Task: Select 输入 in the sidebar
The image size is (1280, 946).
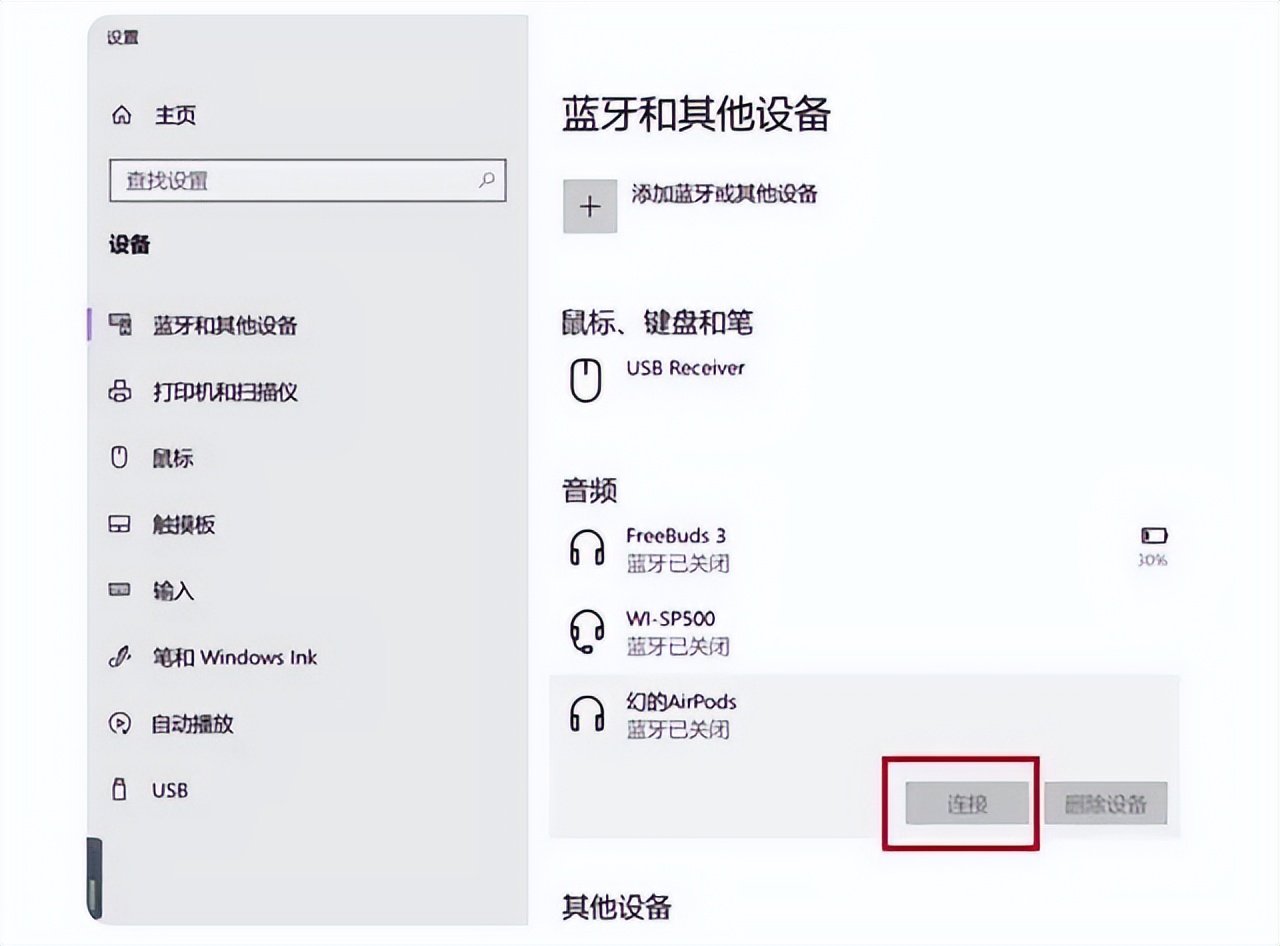Action: (x=173, y=591)
